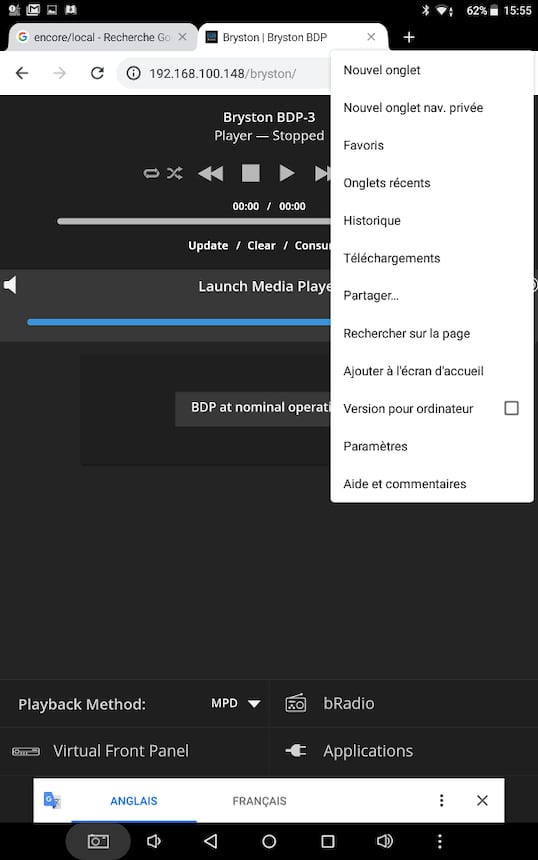Click the rewind previous track button
538x860 pixels.
pos(211,173)
